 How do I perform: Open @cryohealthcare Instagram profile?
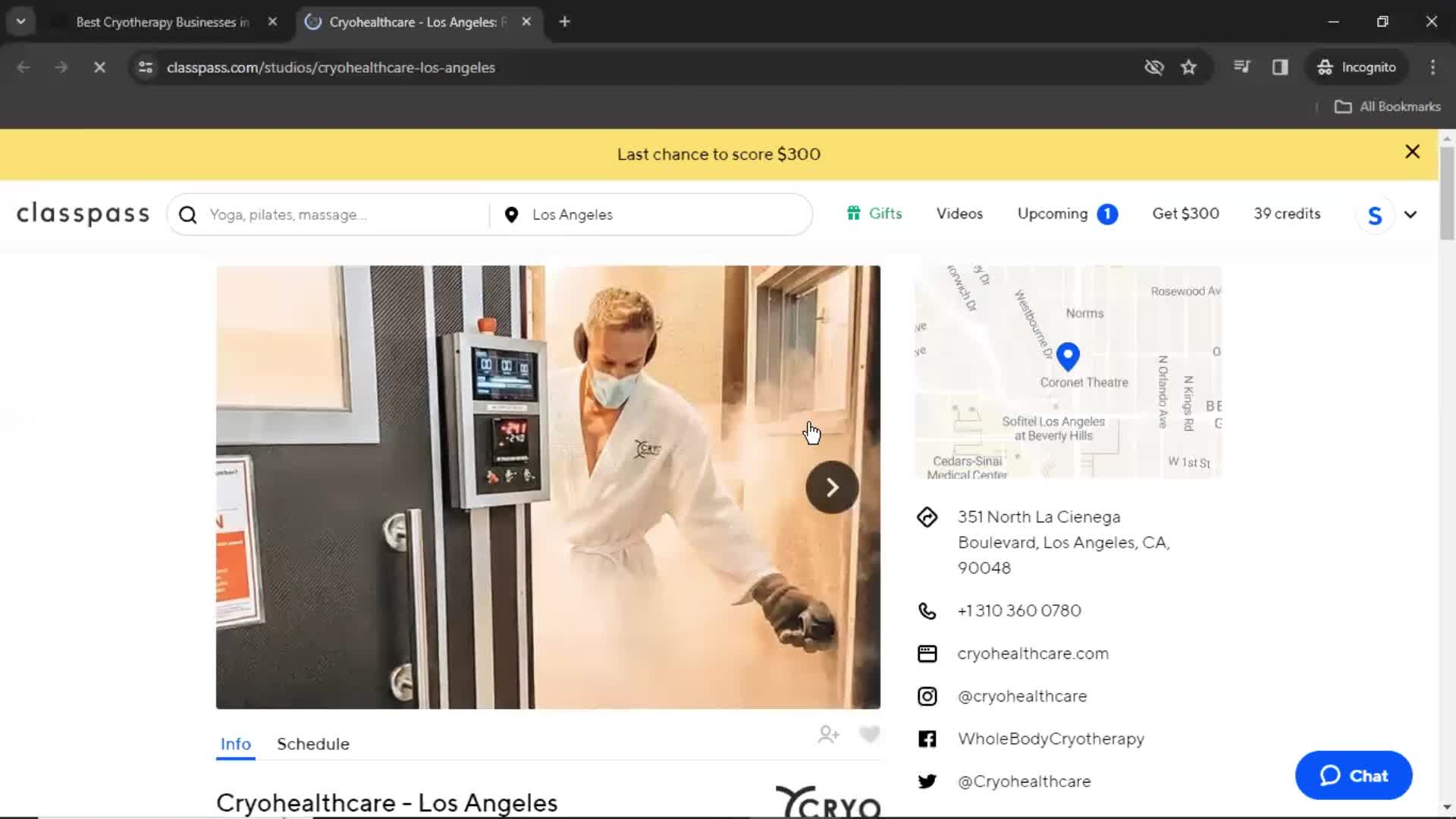(1022, 696)
